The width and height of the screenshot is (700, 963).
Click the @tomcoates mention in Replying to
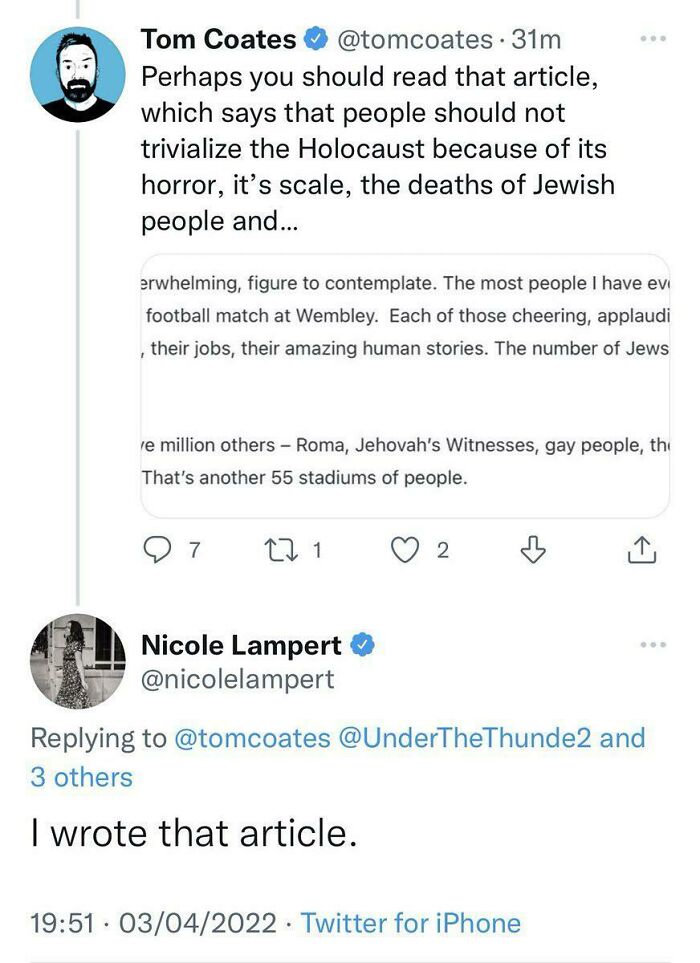click(x=252, y=738)
